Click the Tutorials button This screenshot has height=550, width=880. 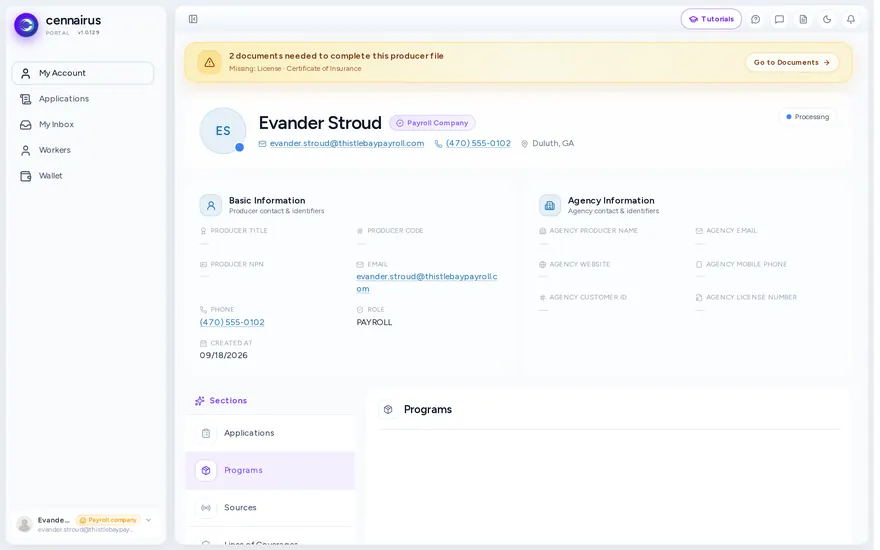711,19
